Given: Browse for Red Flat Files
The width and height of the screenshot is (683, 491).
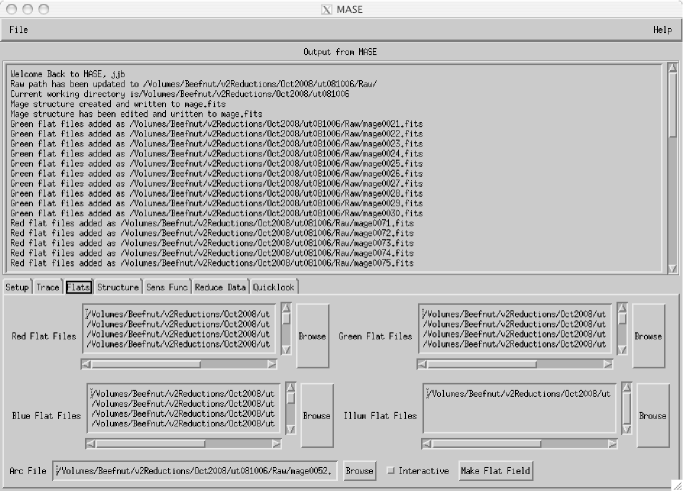Looking at the screenshot, I should [x=312, y=336].
